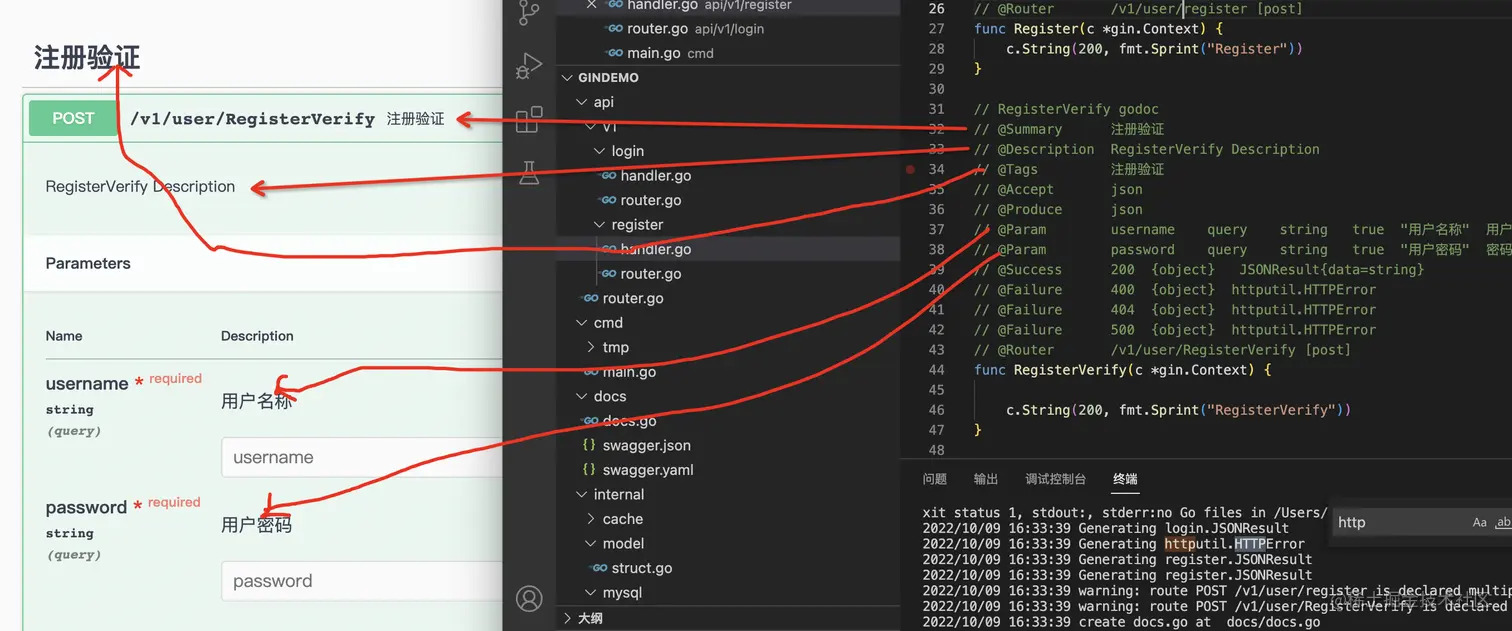The image size is (1512, 631).
Task: Click Go icon of router.go directly under api
Action: coord(591,298)
